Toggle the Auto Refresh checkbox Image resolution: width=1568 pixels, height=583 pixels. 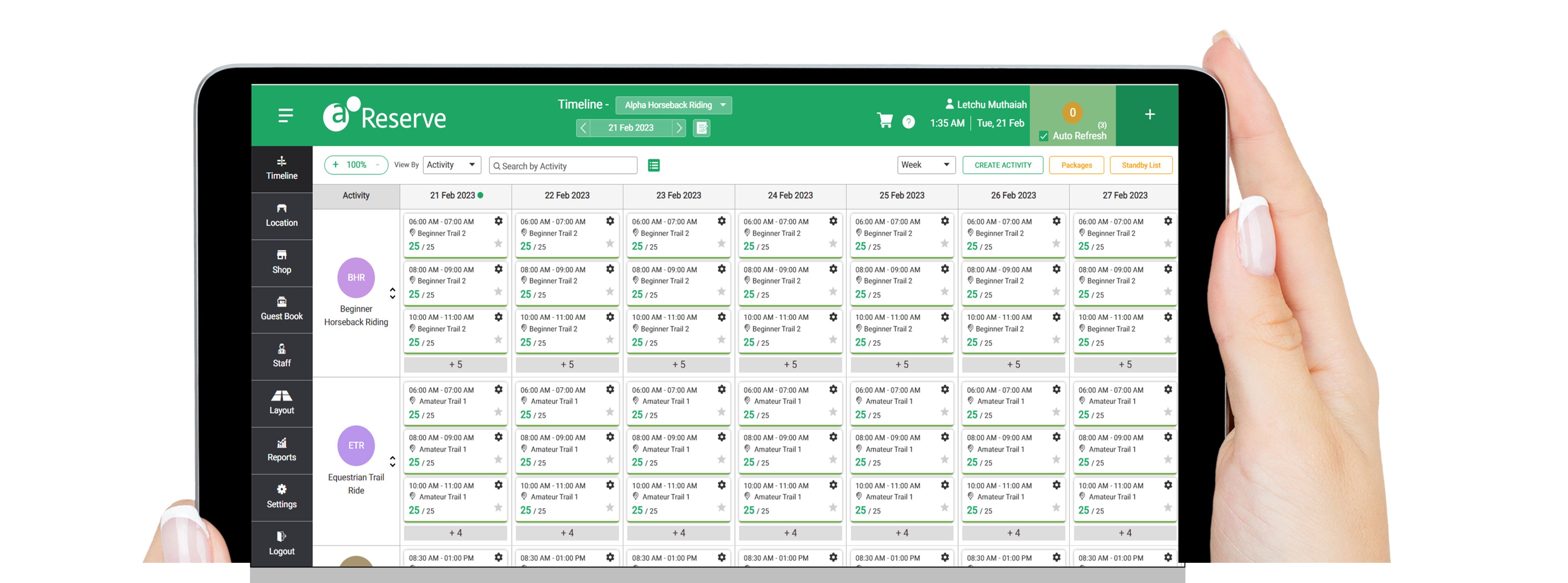pos(1044,136)
